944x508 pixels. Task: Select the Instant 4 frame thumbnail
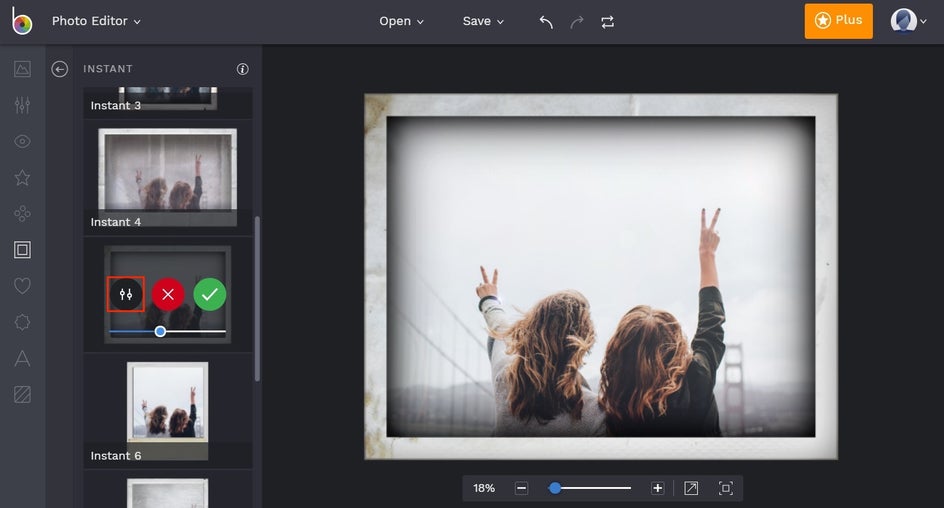point(168,178)
